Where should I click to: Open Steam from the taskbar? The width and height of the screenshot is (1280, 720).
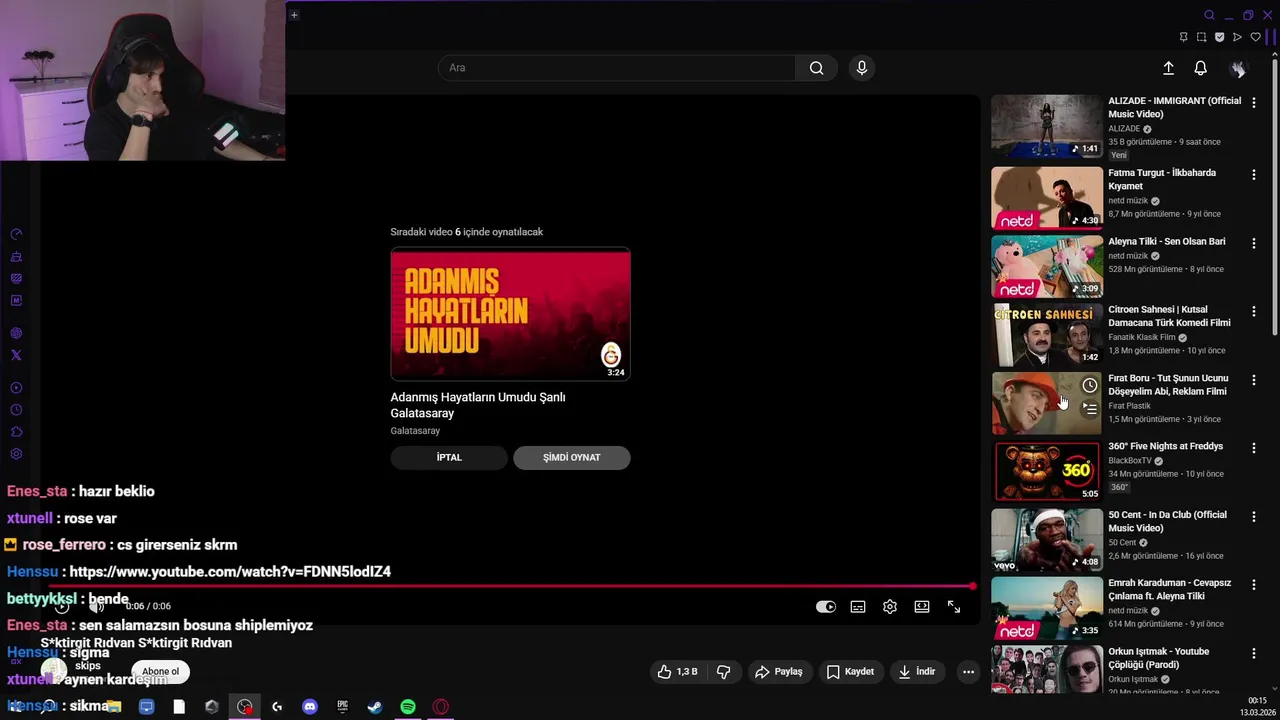coord(375,707)
